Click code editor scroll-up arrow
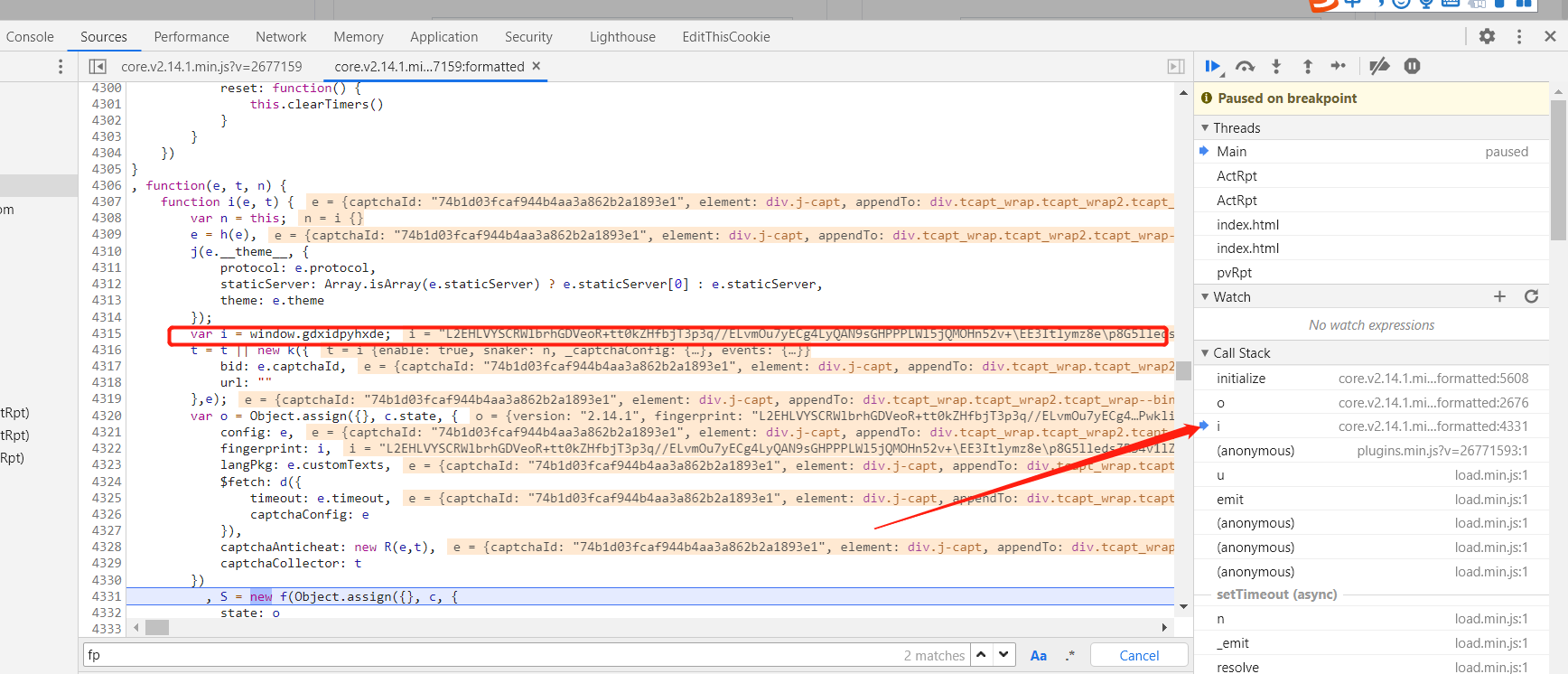The image size is (1568, 674). [x=1183, y=92]
